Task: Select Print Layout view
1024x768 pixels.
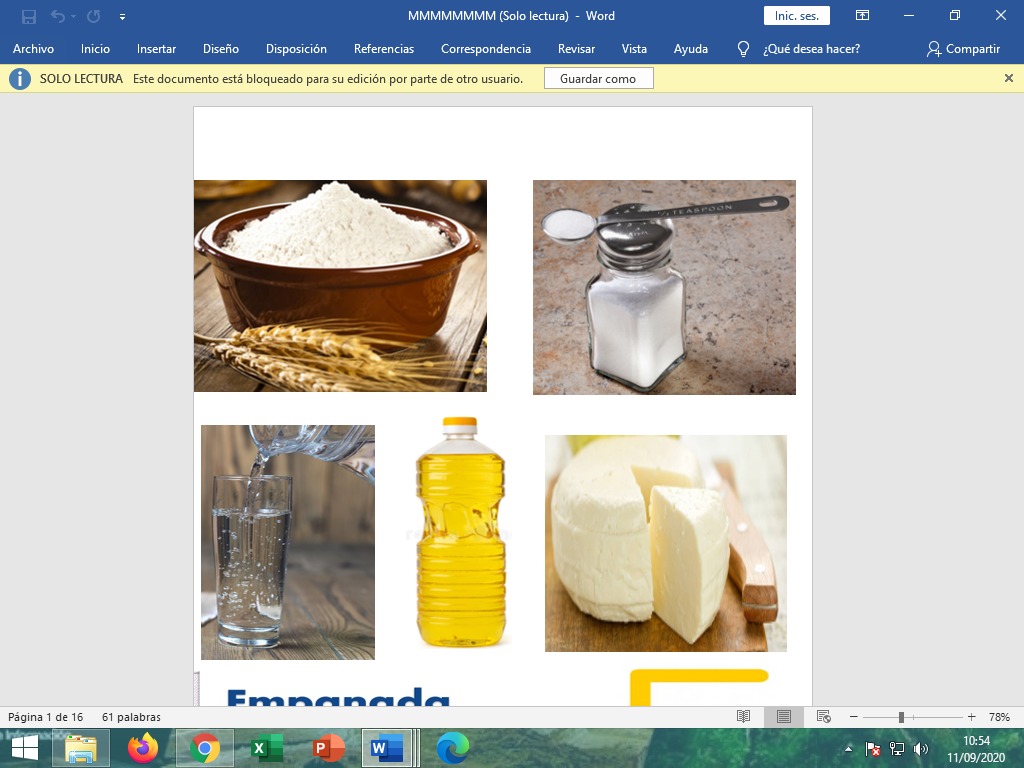Action: coord(784,717)
